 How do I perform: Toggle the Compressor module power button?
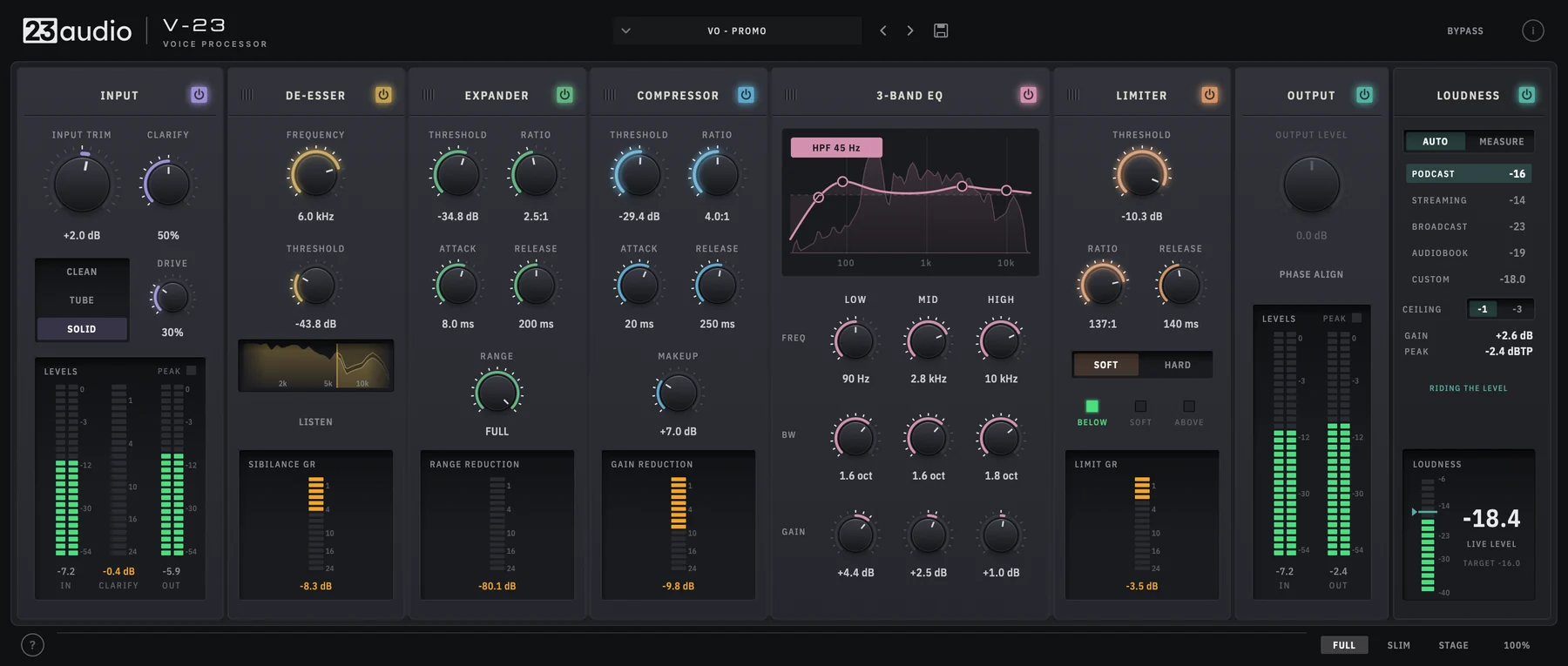click(x=746, y=95)
